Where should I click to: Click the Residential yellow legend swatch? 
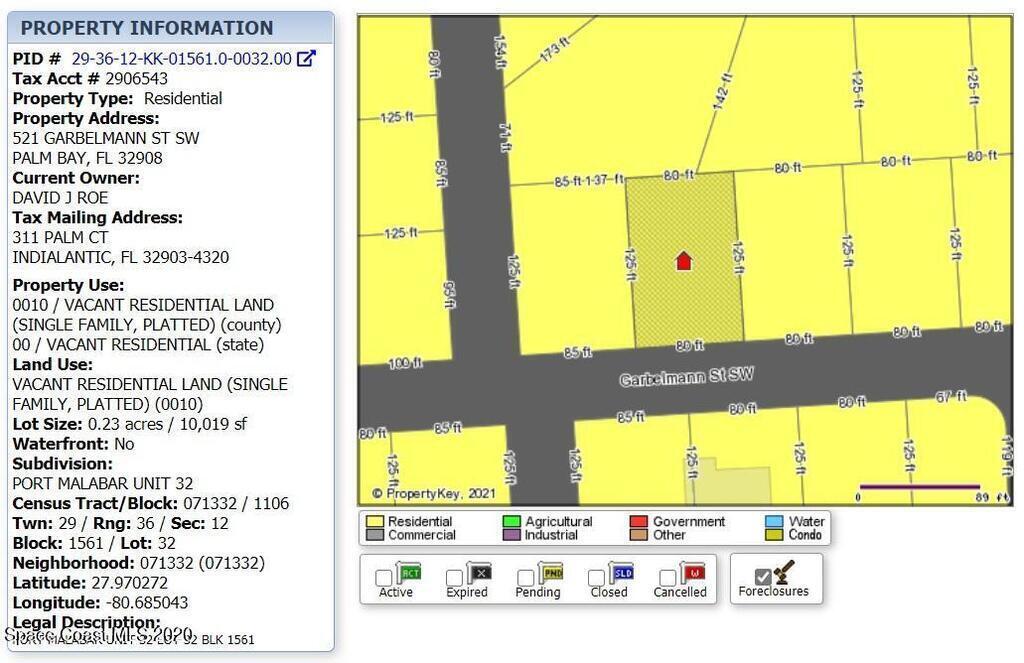(375, 521)
